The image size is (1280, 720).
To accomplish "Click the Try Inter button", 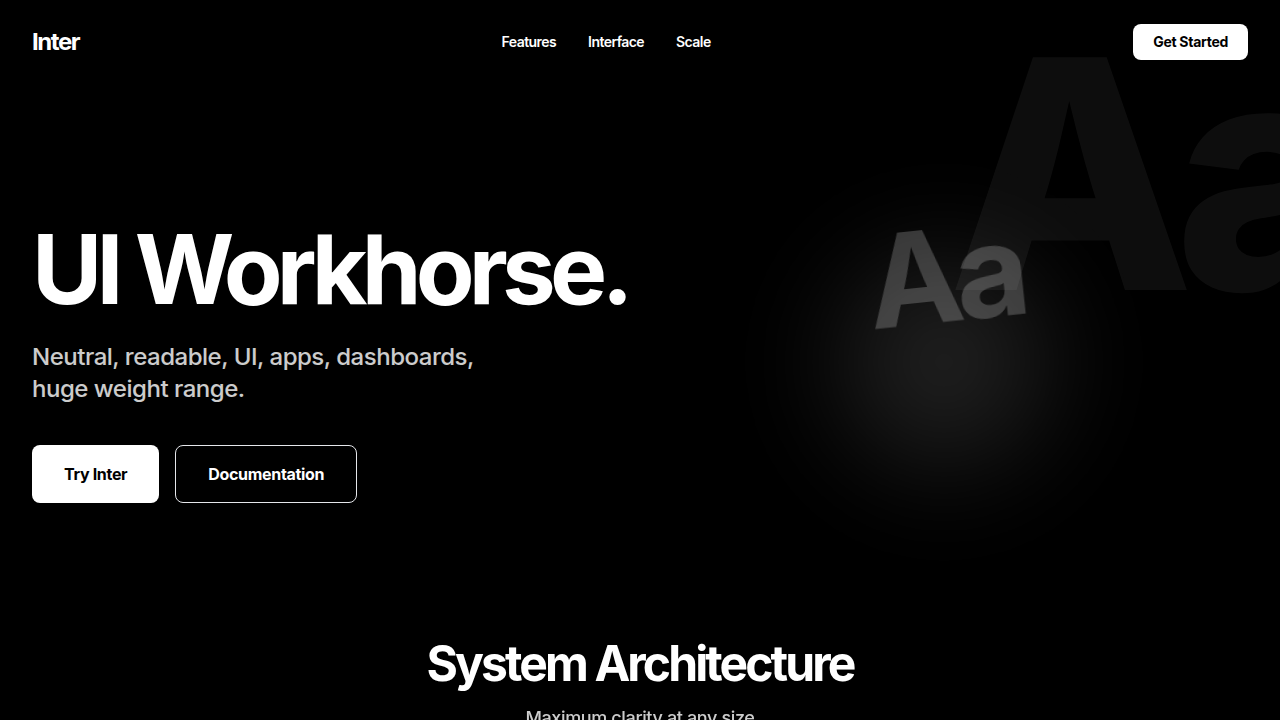I will tap(95, 474).
